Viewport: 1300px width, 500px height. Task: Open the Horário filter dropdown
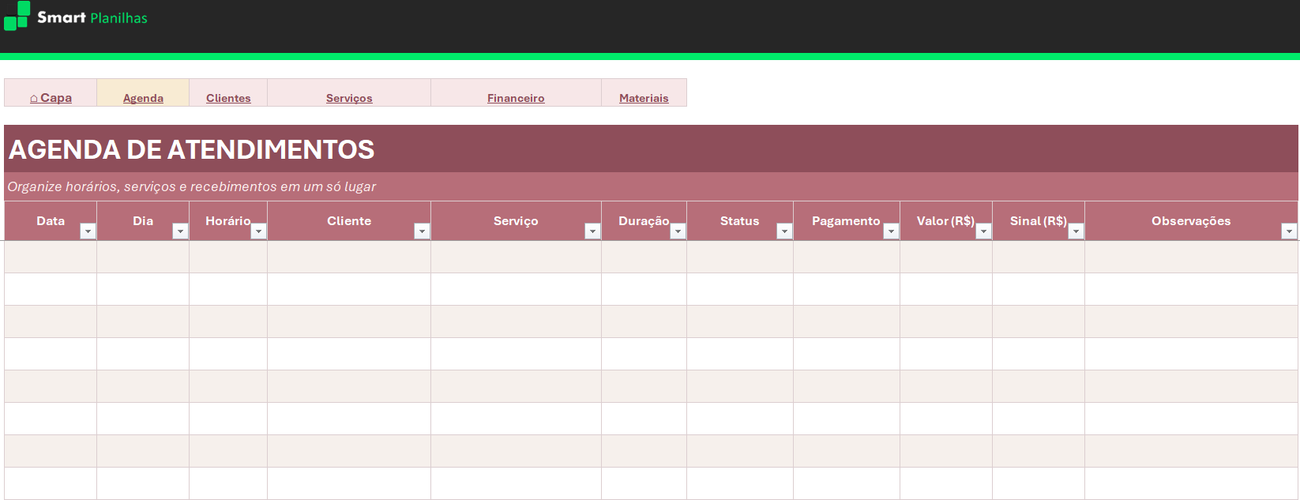pyautogui.click(x=258, y=231)
